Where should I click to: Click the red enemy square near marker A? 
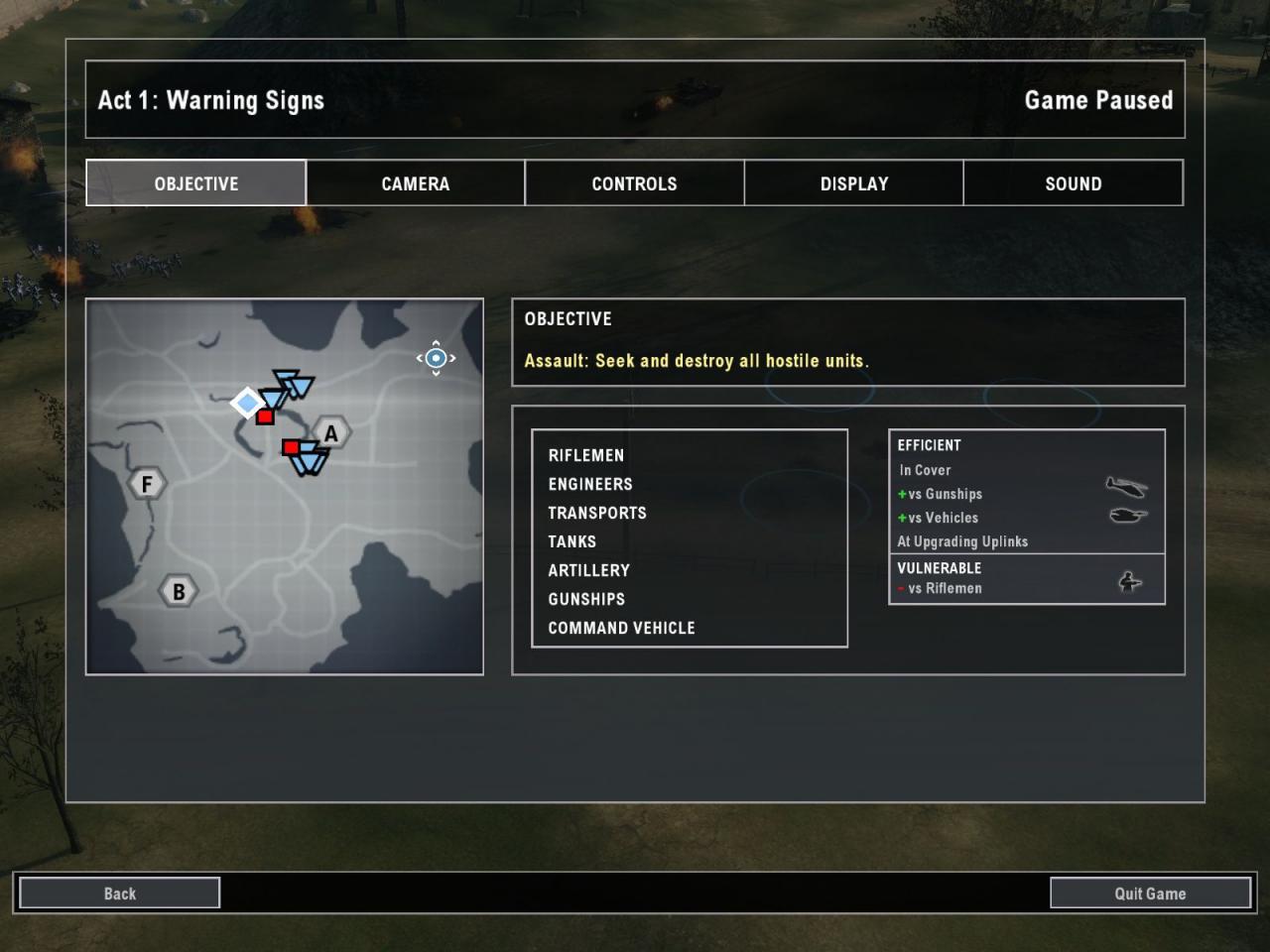pyautogui.click(x=291, y=448)
